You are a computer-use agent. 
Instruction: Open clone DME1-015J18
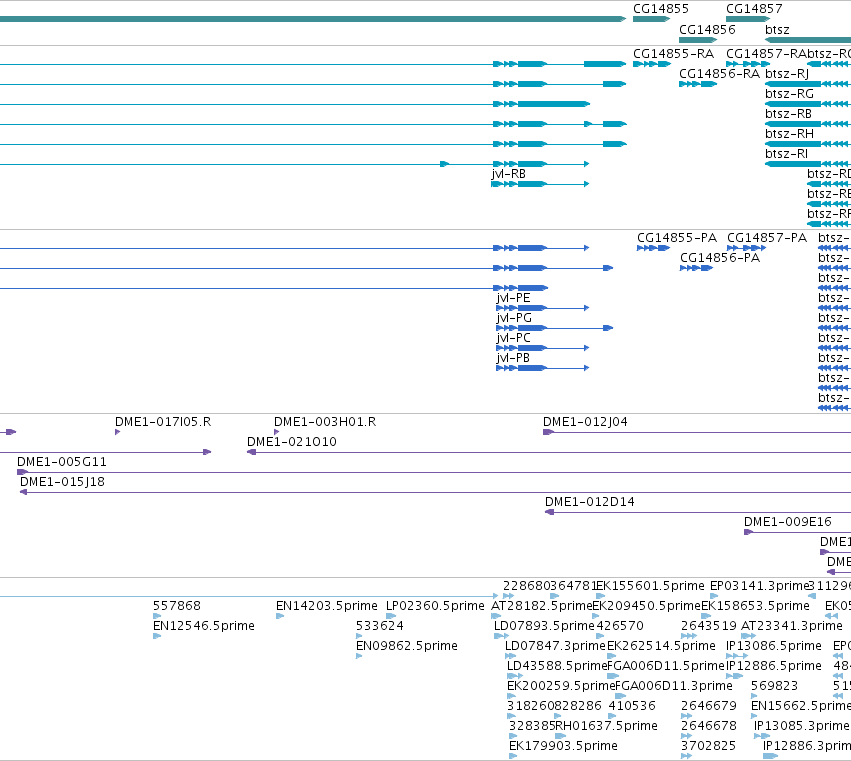pos(62,482)
